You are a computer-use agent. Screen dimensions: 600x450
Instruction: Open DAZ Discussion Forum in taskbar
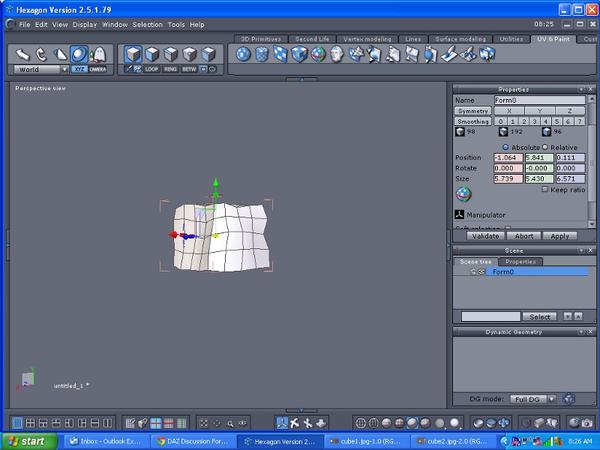(x=194, y=441)
